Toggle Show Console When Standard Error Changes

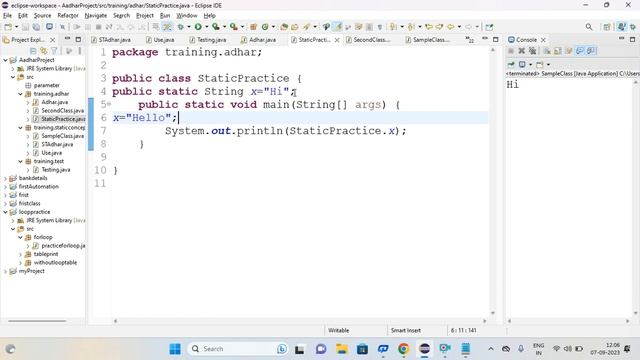[591, 51]
